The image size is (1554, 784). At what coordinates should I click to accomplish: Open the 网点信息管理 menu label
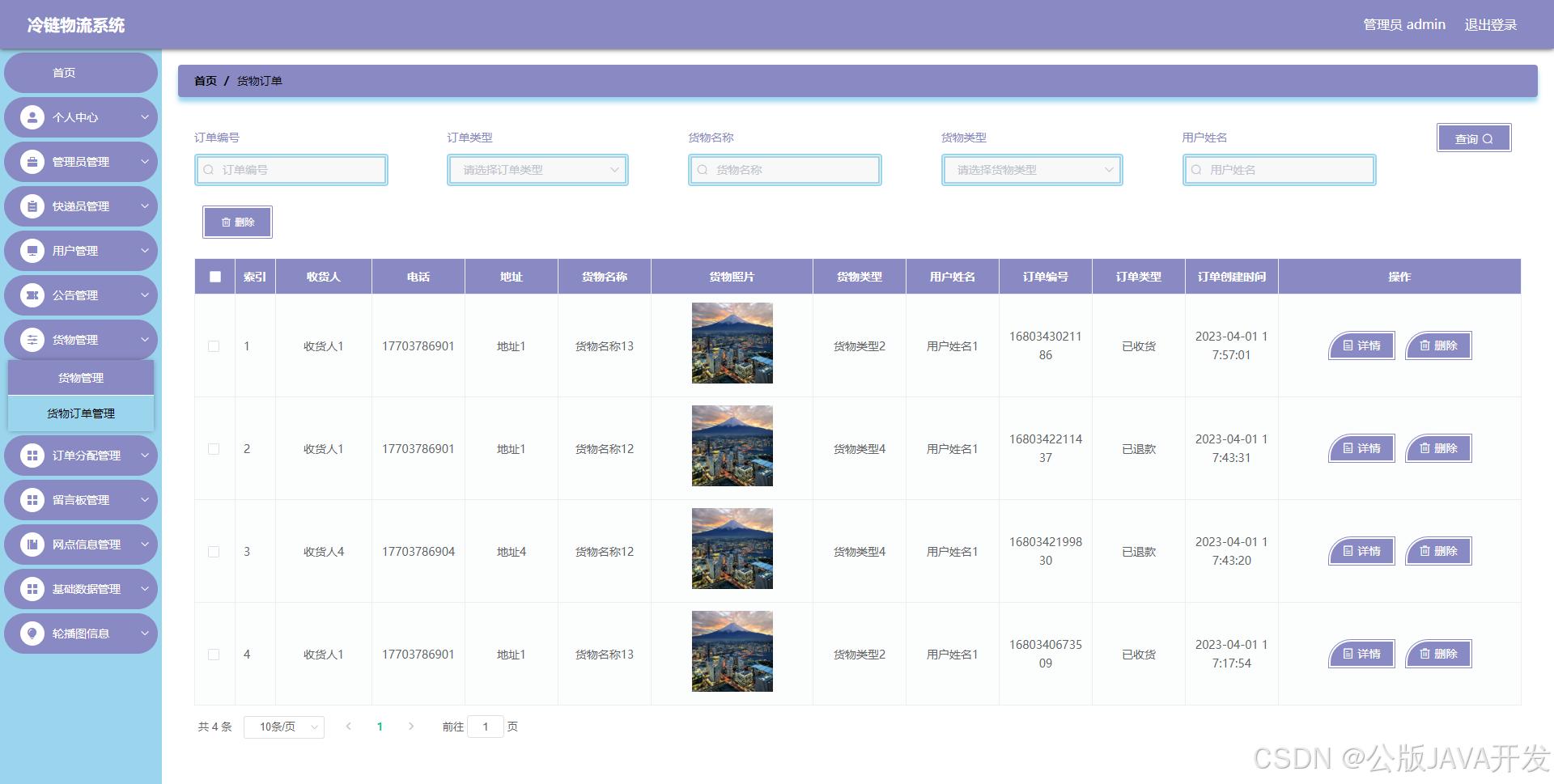[x=87, y=545]
